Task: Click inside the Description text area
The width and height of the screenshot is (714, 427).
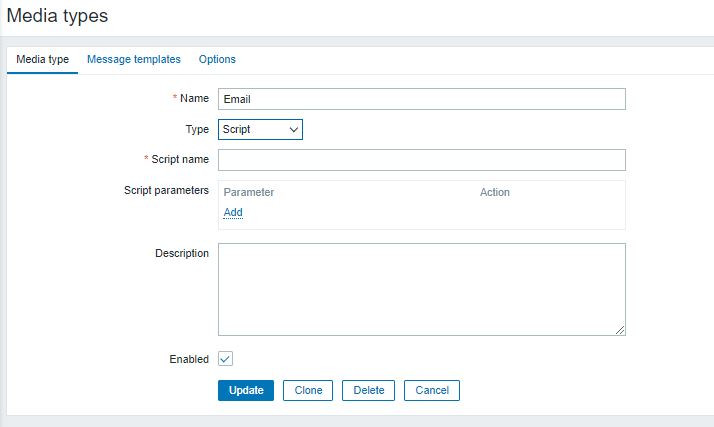Action: click(x=421, y=289)
